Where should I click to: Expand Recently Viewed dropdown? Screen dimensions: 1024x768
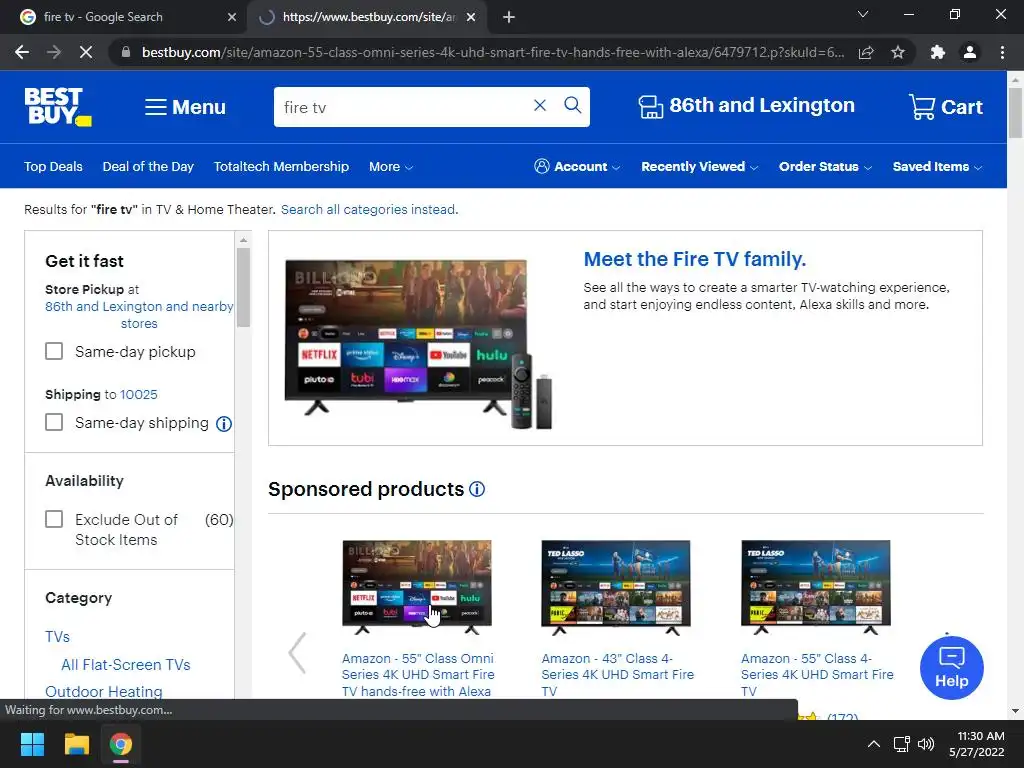click(699, 167)
